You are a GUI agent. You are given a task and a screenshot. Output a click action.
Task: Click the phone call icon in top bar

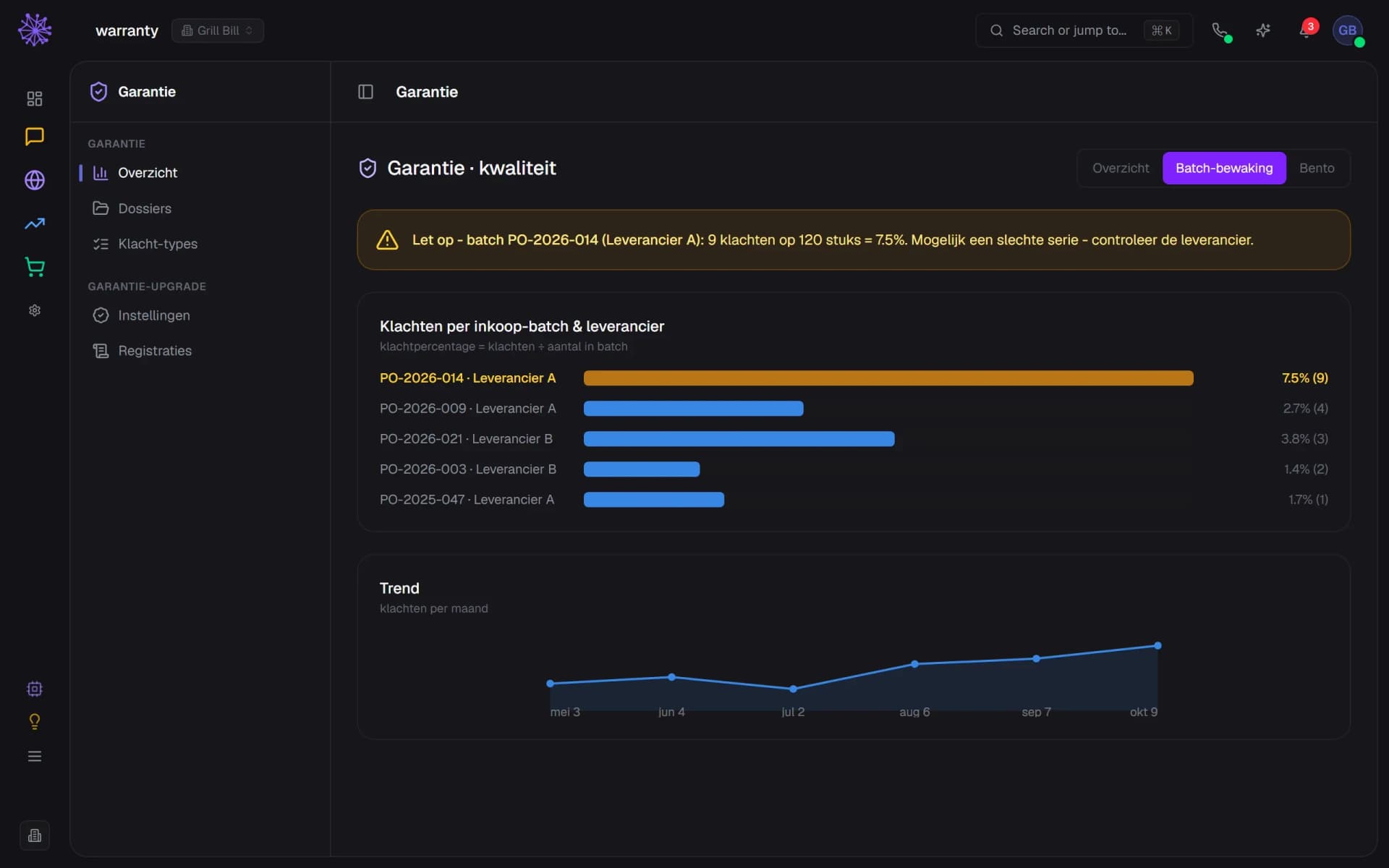(x=1220, y=30)
